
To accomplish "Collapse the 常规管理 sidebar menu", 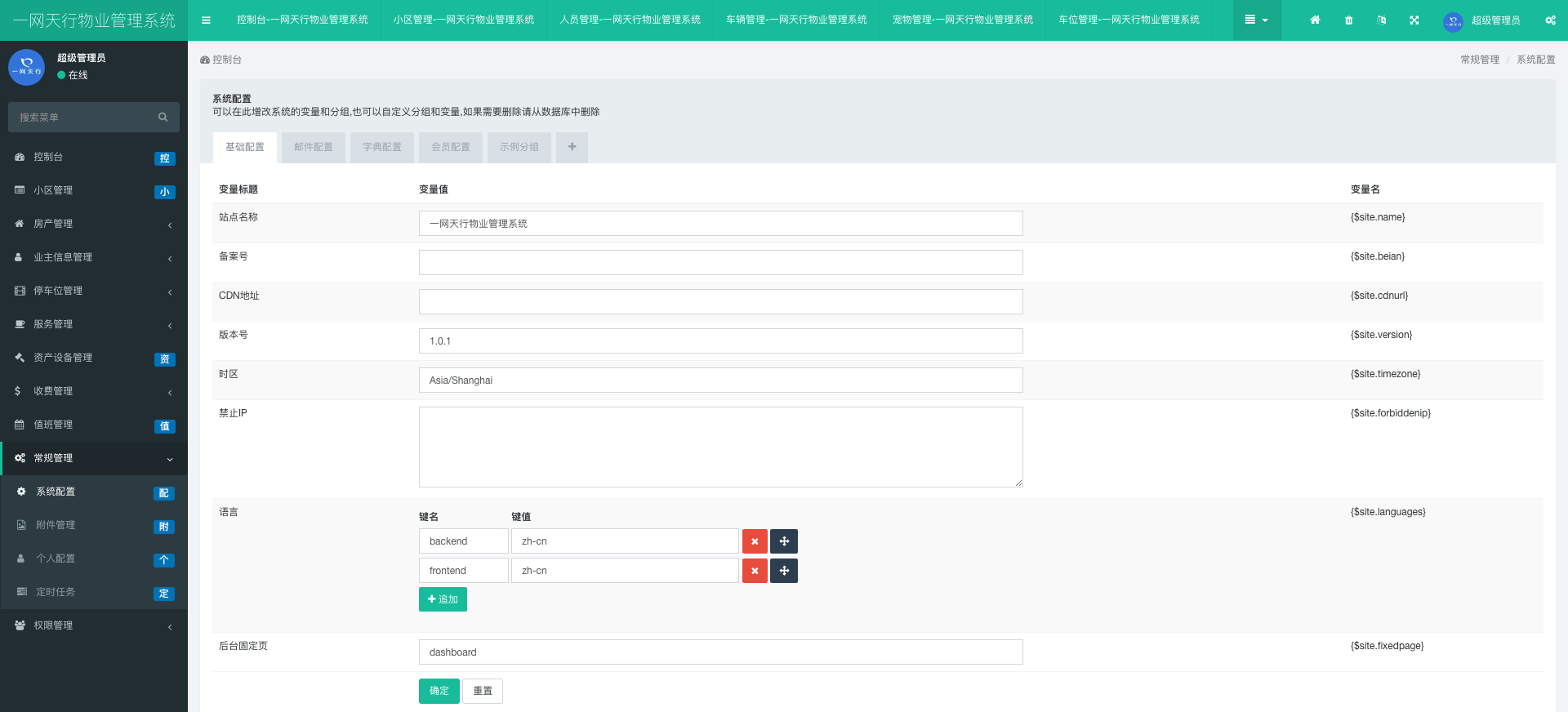I will click(x=94, y=458).
